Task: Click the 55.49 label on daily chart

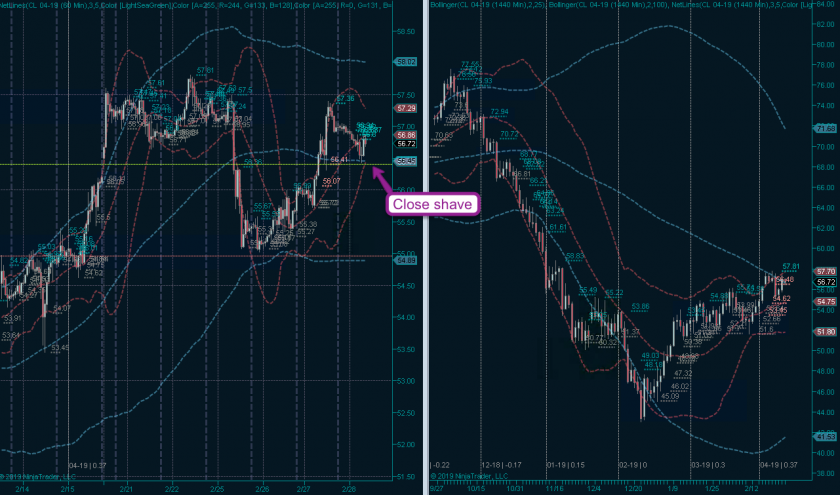Action: point(588,290)
